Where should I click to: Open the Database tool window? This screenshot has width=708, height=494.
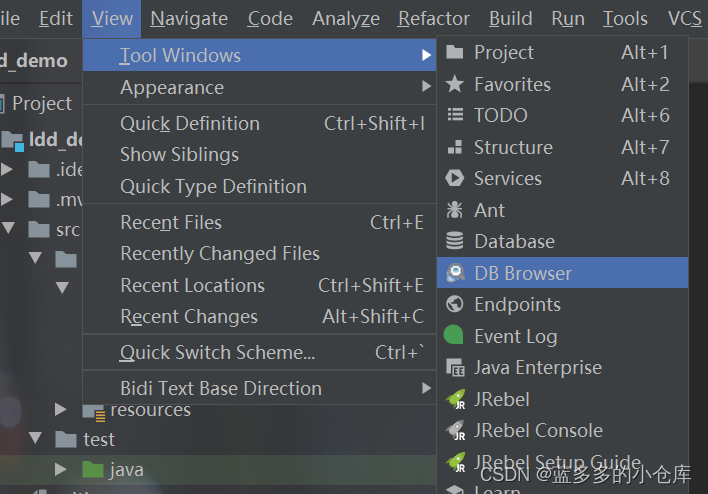562,241
